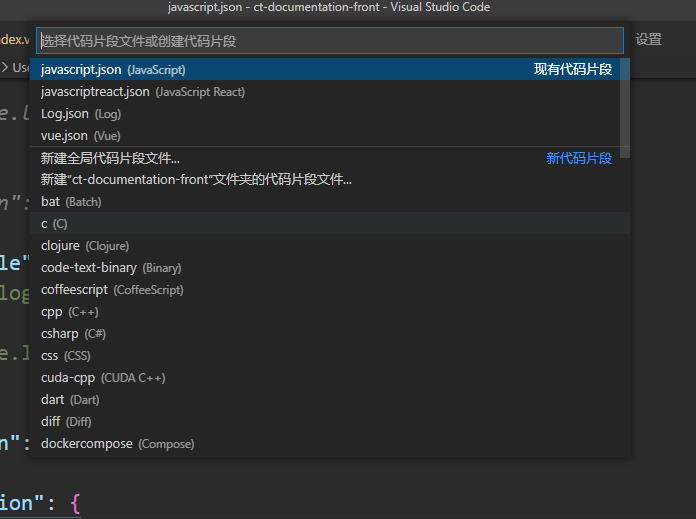Select csharp (C#) language snippet
The width and height of the screenshot is (696, 519).
click(330, 333)
